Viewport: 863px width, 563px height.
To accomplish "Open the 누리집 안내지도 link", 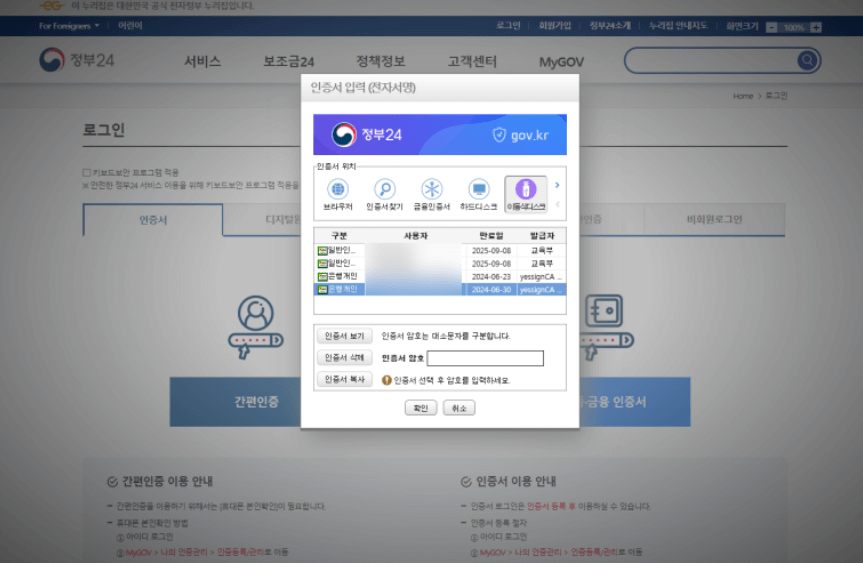I will tap(678, 25).
